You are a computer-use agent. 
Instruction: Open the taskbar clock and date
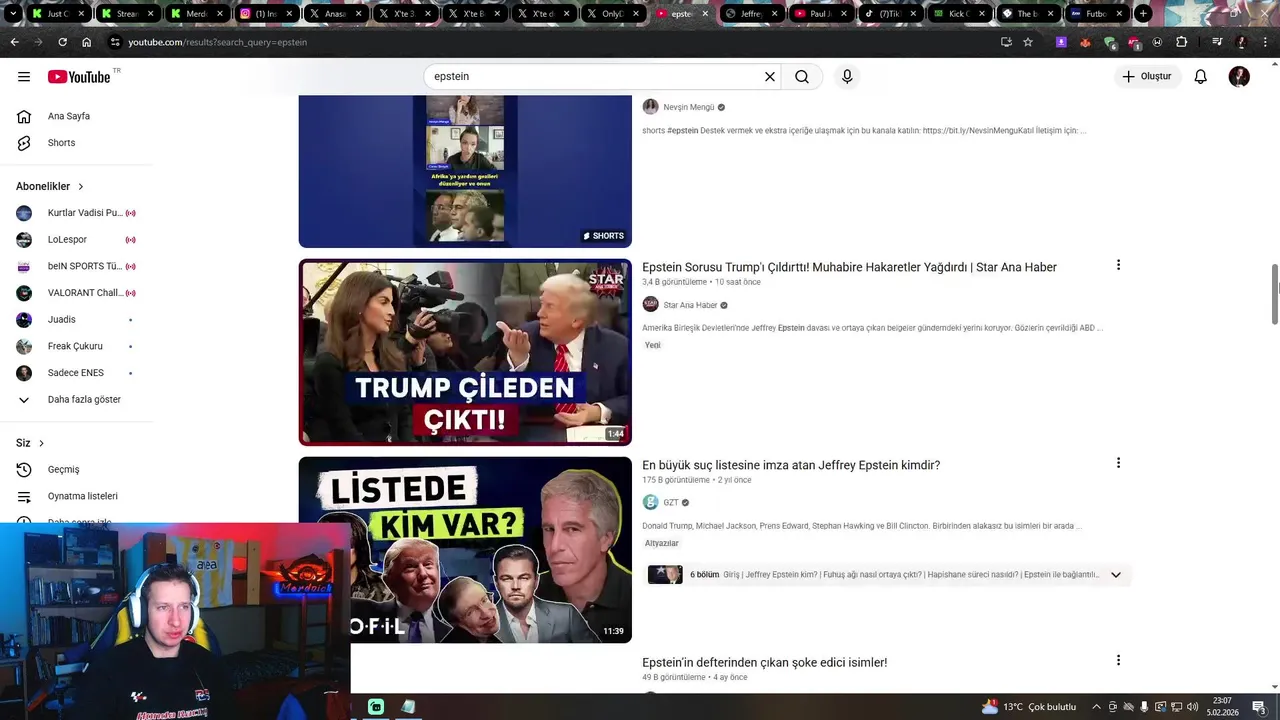point(1222,707)
